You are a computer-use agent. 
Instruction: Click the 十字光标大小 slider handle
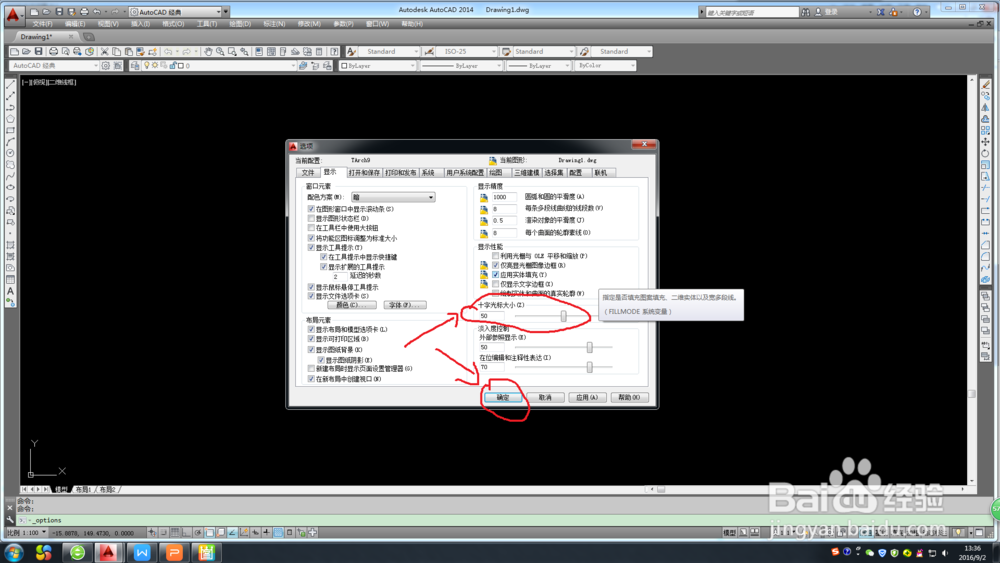point(564,316)
